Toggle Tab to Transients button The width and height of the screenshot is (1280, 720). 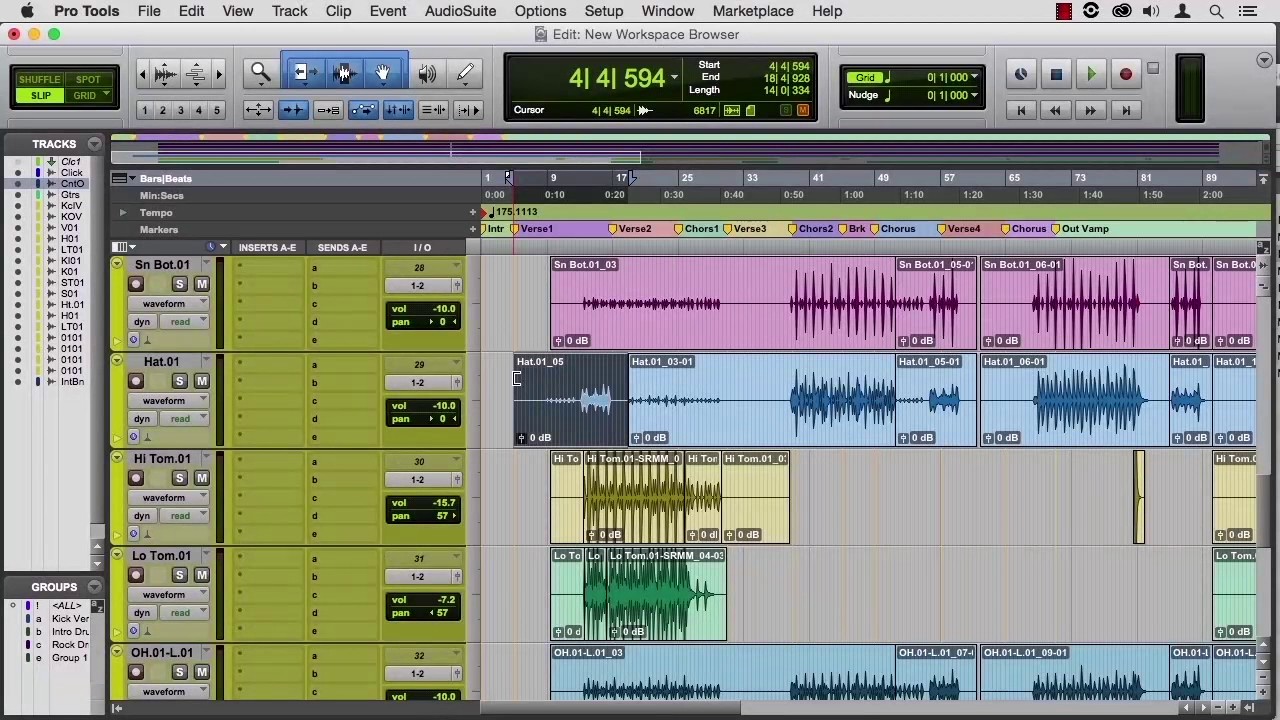tap(293, 110)
